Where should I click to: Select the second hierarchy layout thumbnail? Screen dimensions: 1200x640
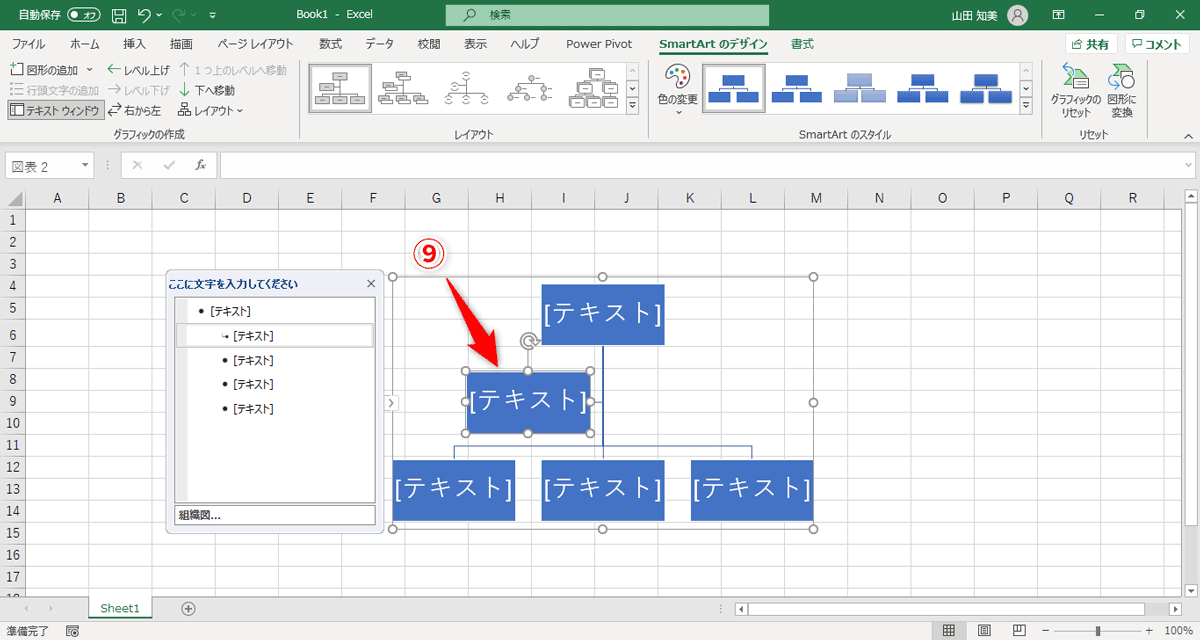click(x=404, y=89)
